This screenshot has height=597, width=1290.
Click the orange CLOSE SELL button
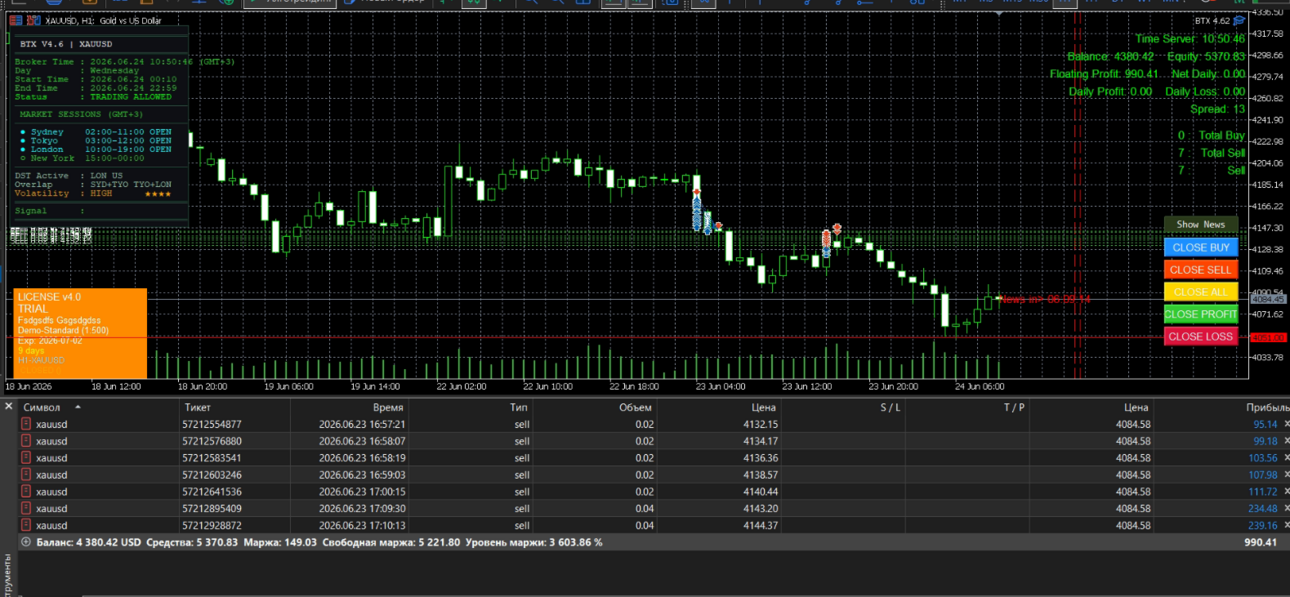pyautogui.click(x=1200, y=270)
